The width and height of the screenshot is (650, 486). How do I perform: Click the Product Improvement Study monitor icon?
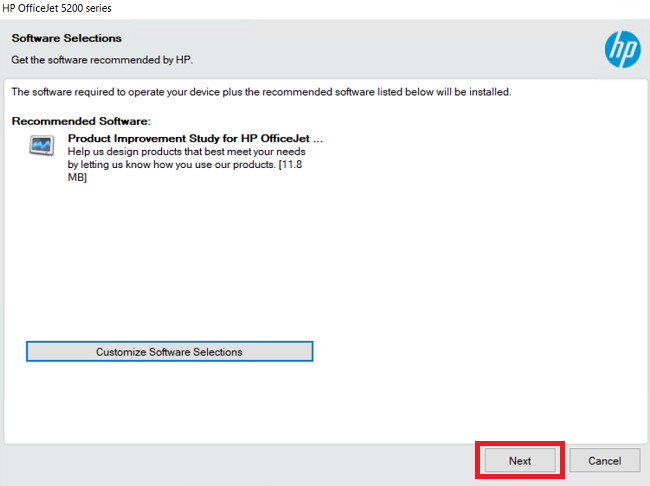pos(41,145)
